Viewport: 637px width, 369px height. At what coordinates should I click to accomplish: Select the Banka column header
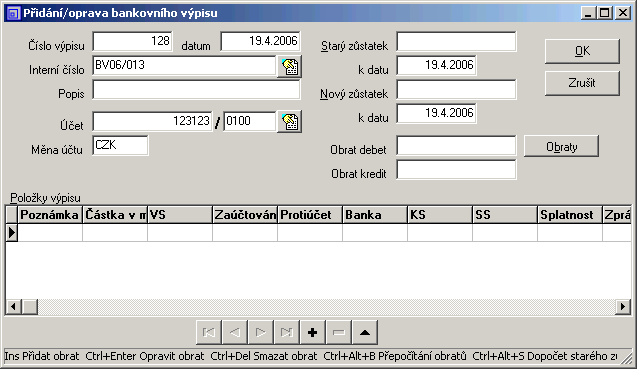[375, 215]
